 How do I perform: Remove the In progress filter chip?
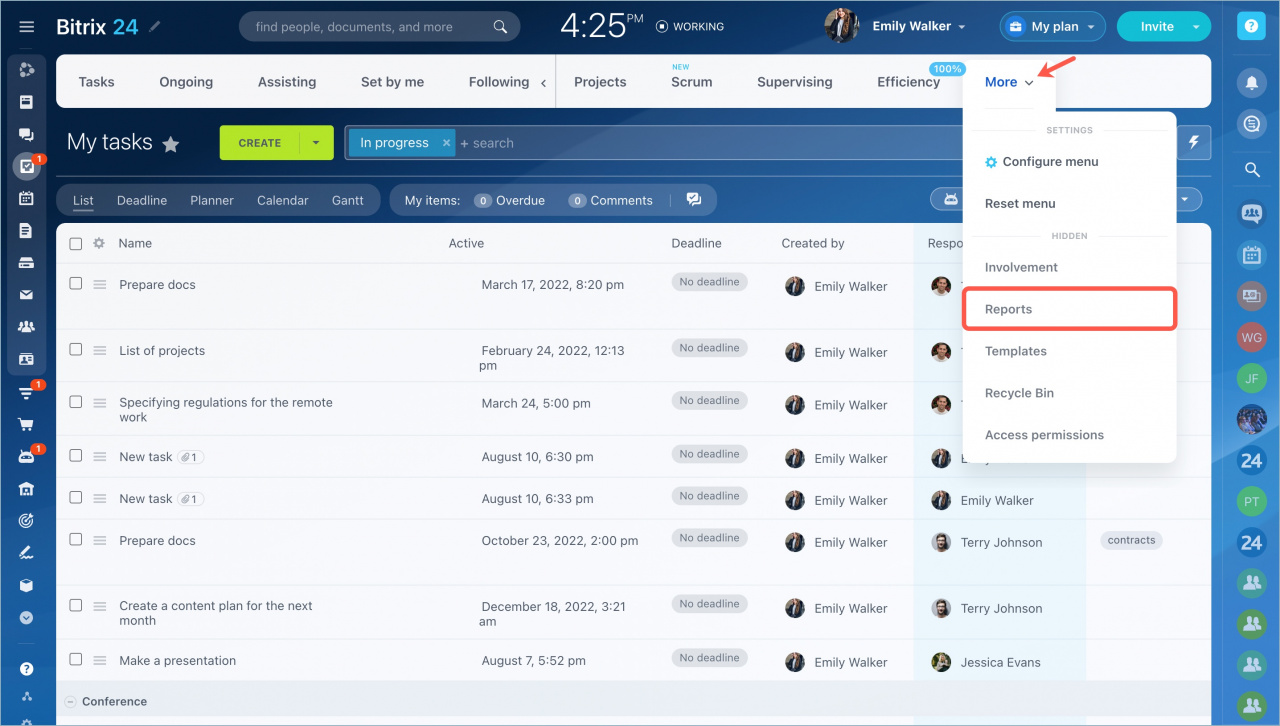445,143
